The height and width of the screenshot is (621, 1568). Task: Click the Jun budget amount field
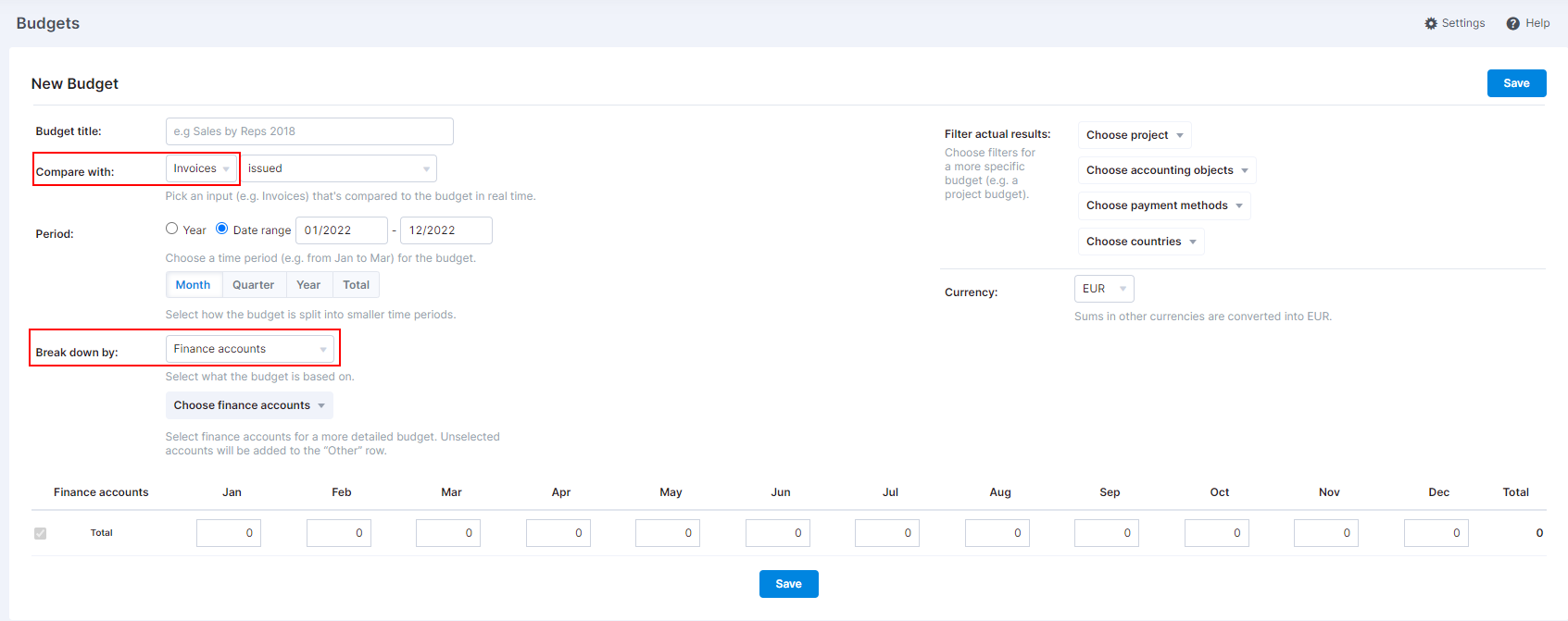tap(778, 533)
